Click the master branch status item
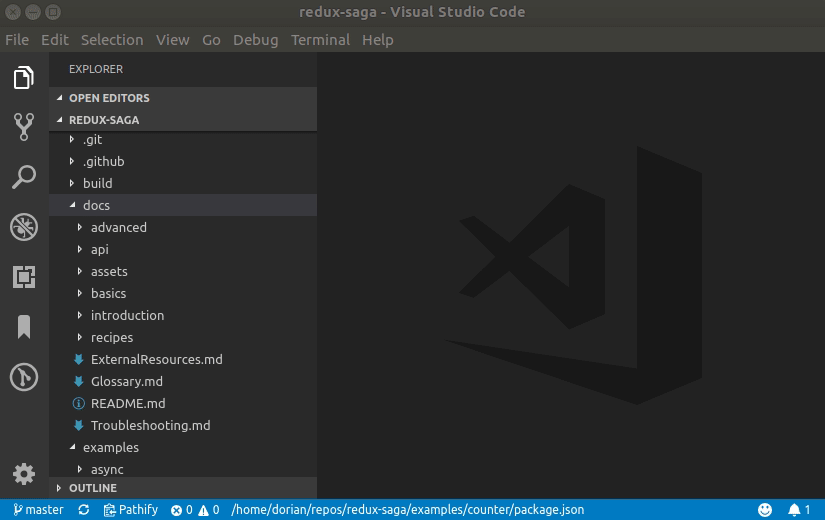The width and height of the screenshot is (825, 520). pyautogui.click(x=38, y=509)
